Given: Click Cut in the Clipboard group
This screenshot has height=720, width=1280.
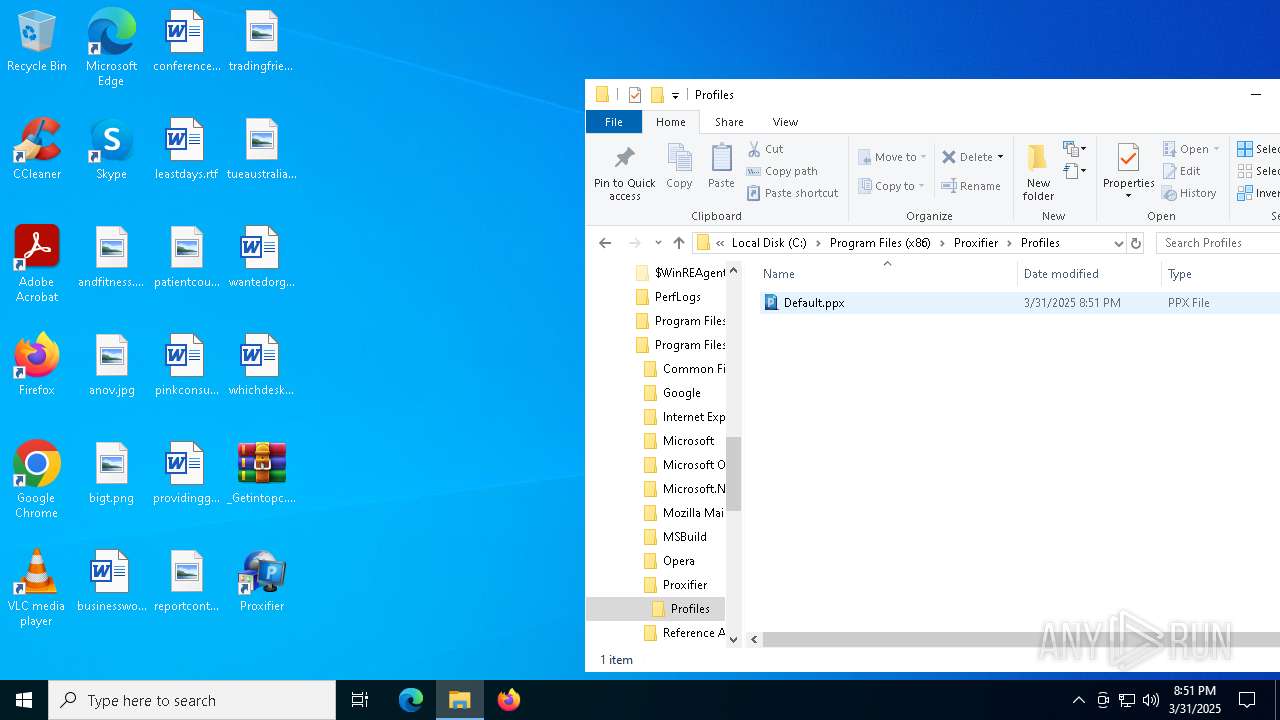Looking at the screenshot, I should click(766, 149).
